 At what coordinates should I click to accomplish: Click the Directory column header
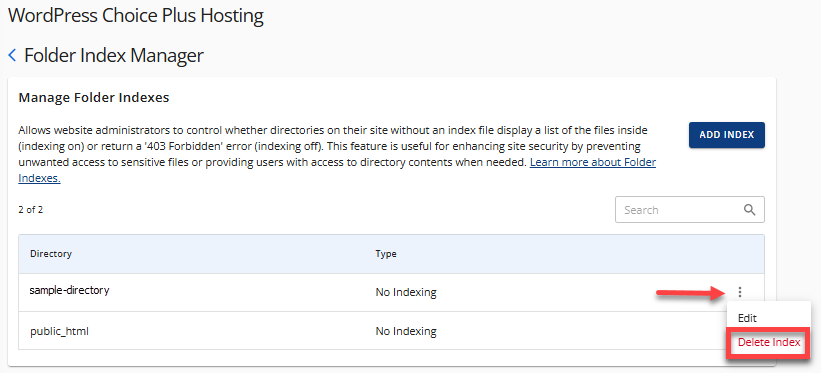click(51, 254)
